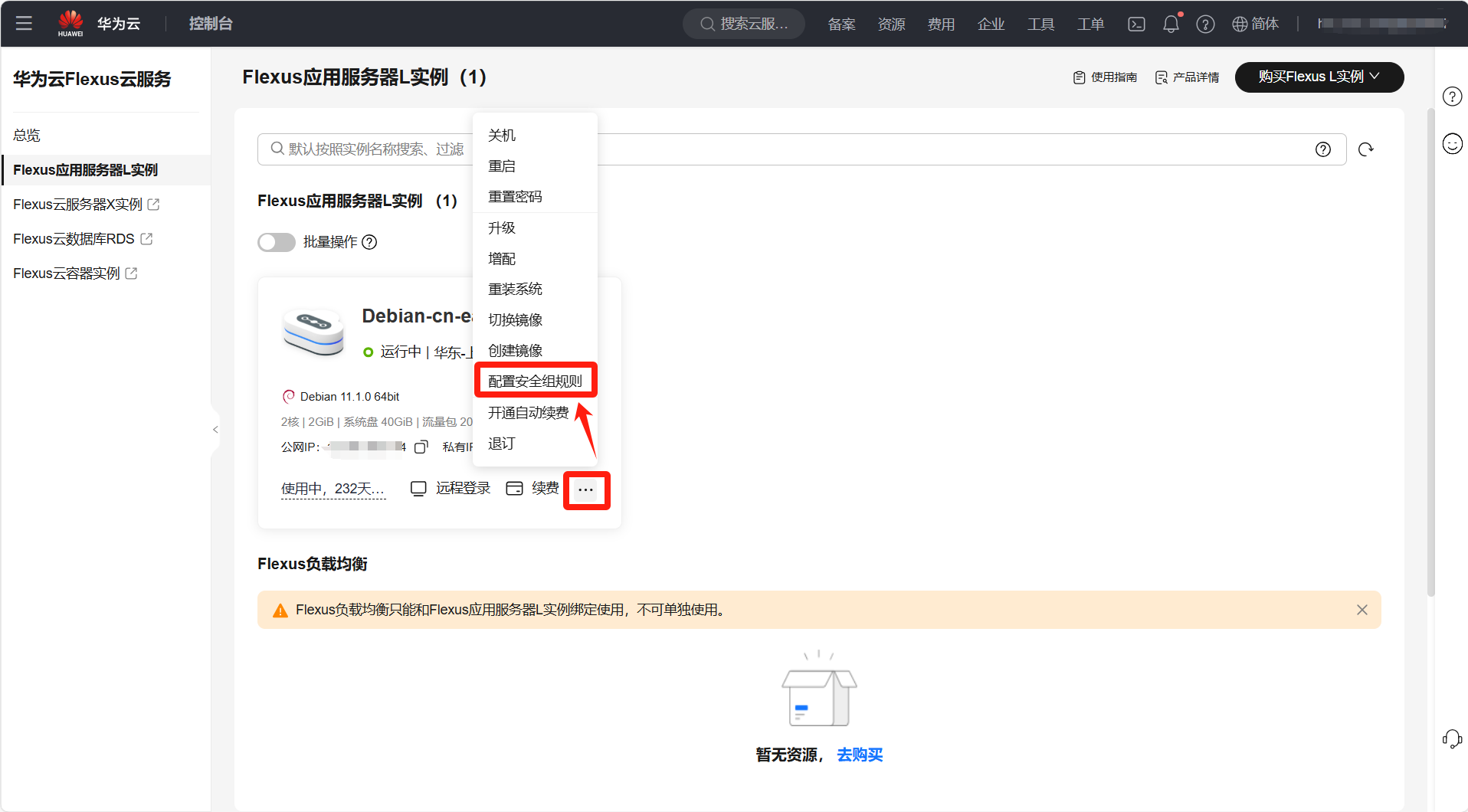Follow the go-to-purchase link

coord(860,755)
